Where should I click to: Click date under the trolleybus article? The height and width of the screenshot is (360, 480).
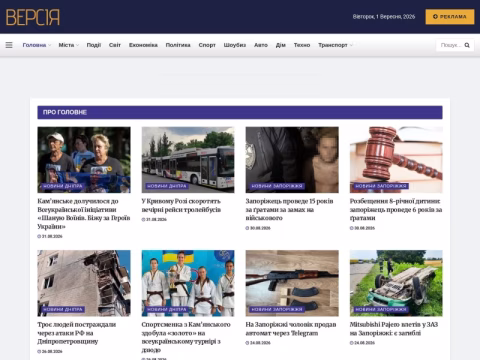(154, 219)
